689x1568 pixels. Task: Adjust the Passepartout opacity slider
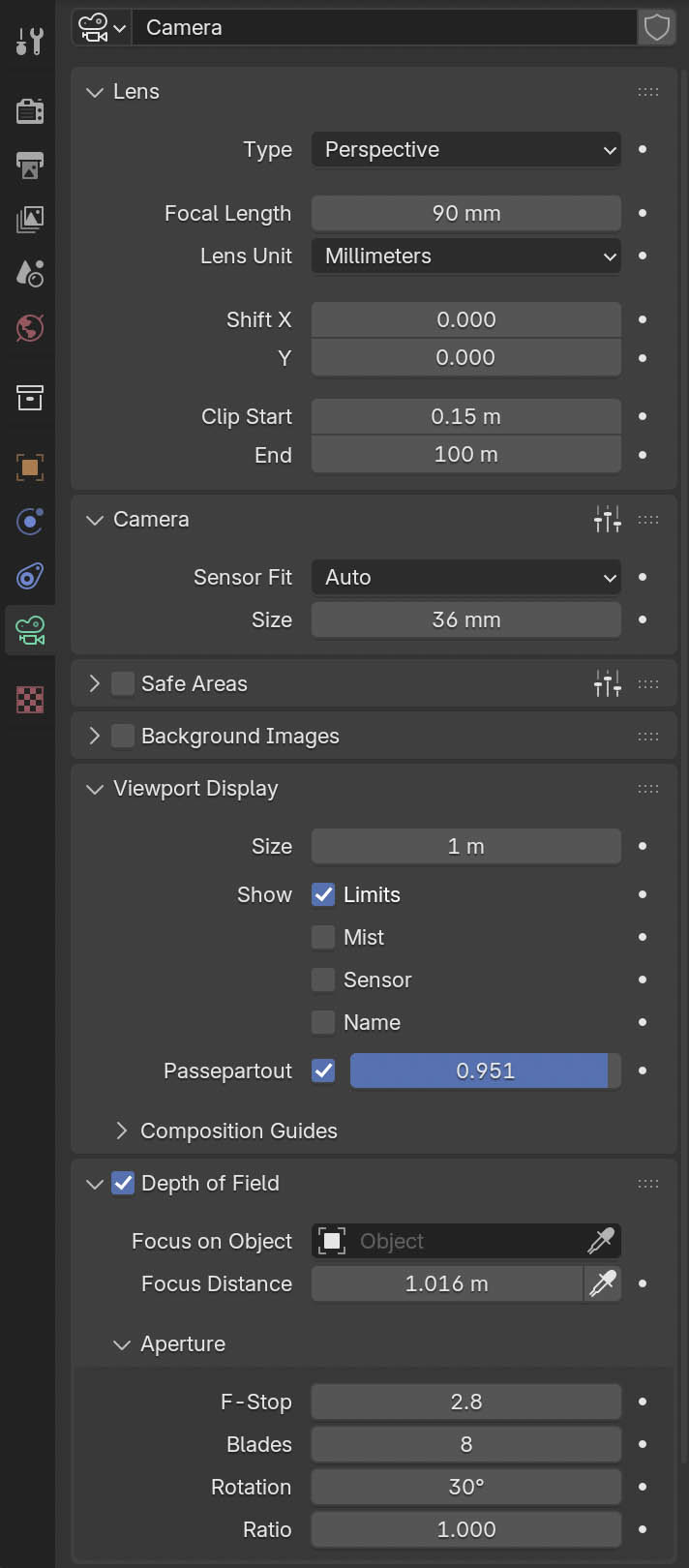(484, 1070)
